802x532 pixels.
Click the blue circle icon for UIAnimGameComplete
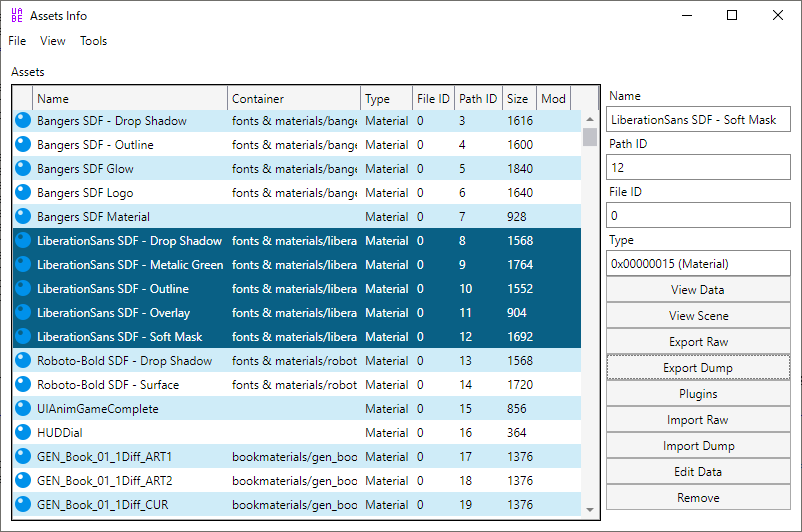coord(23,408)
